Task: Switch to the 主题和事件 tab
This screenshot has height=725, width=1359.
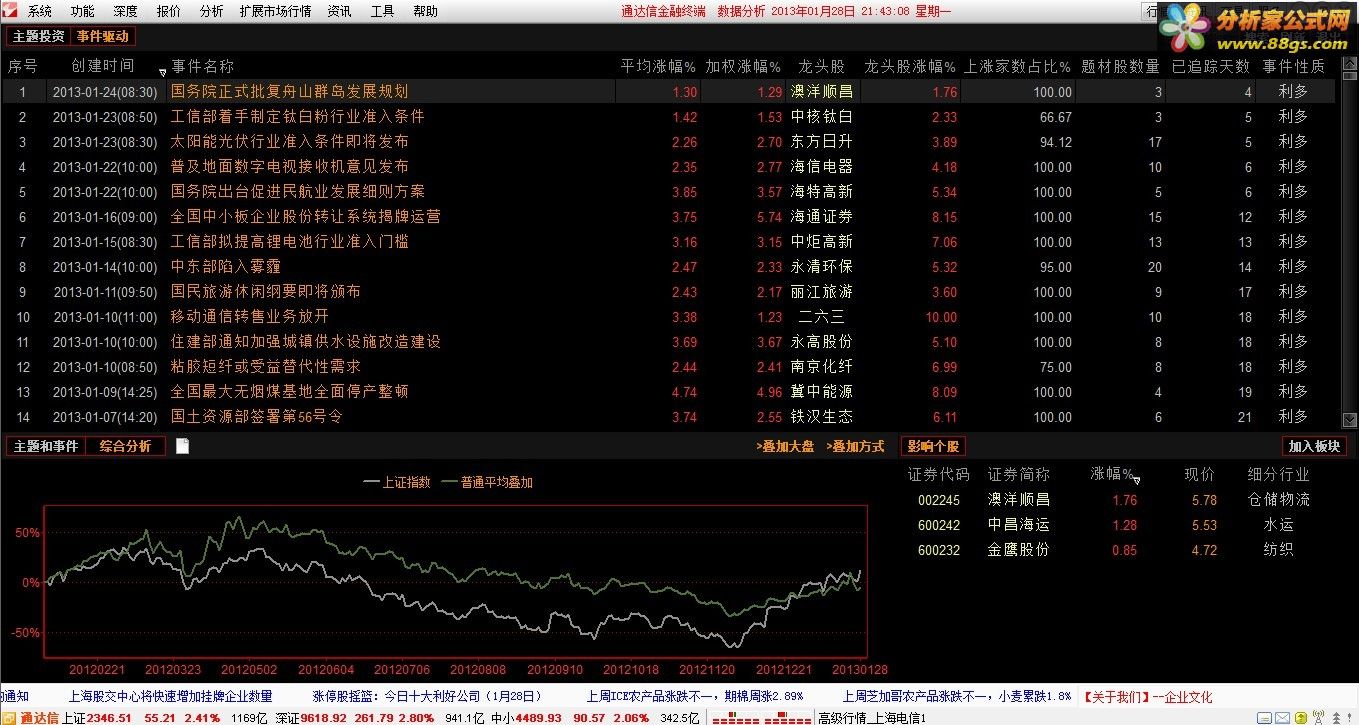Action: point(45,446)
